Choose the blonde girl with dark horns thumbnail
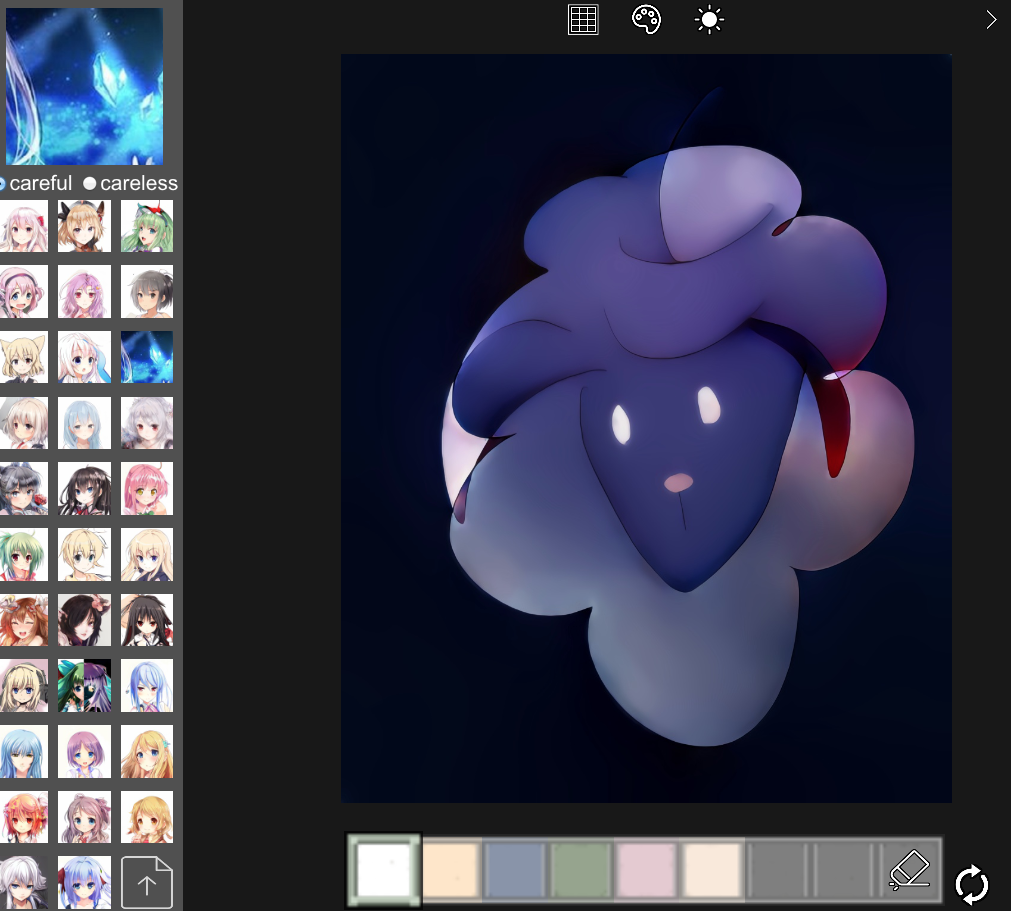1011x911 pixels. pyautogui.click(x=84, y=226)
